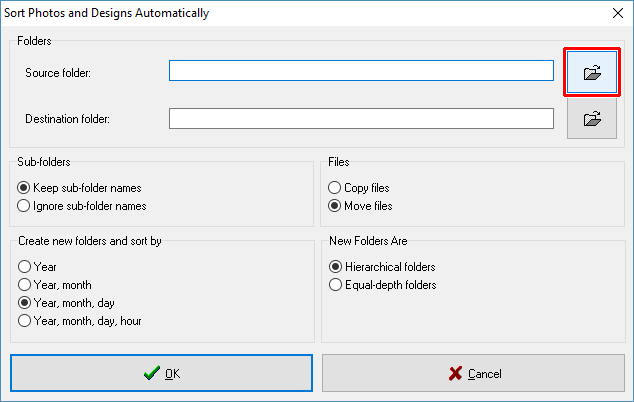The height and width of the screenshot is (402, 634).
Task: Close the Sort Photos dialog window
Action: click(x=615, y=13)
